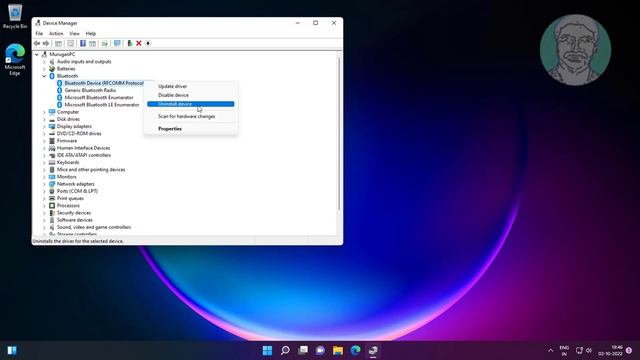The width and height of the screenshot is (640, 360).
Task: Choose Scan for hardware changes in context menu
Action: click(x=191, y=116)
